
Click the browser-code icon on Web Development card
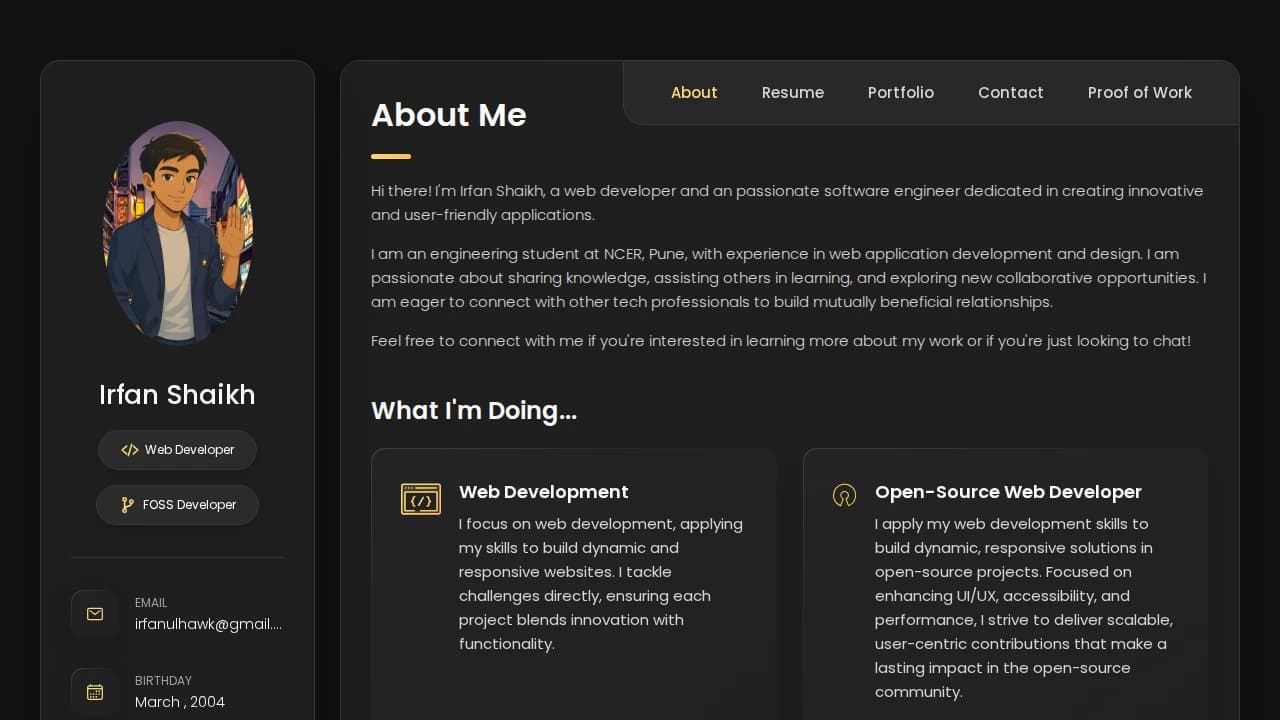(421, 498)
